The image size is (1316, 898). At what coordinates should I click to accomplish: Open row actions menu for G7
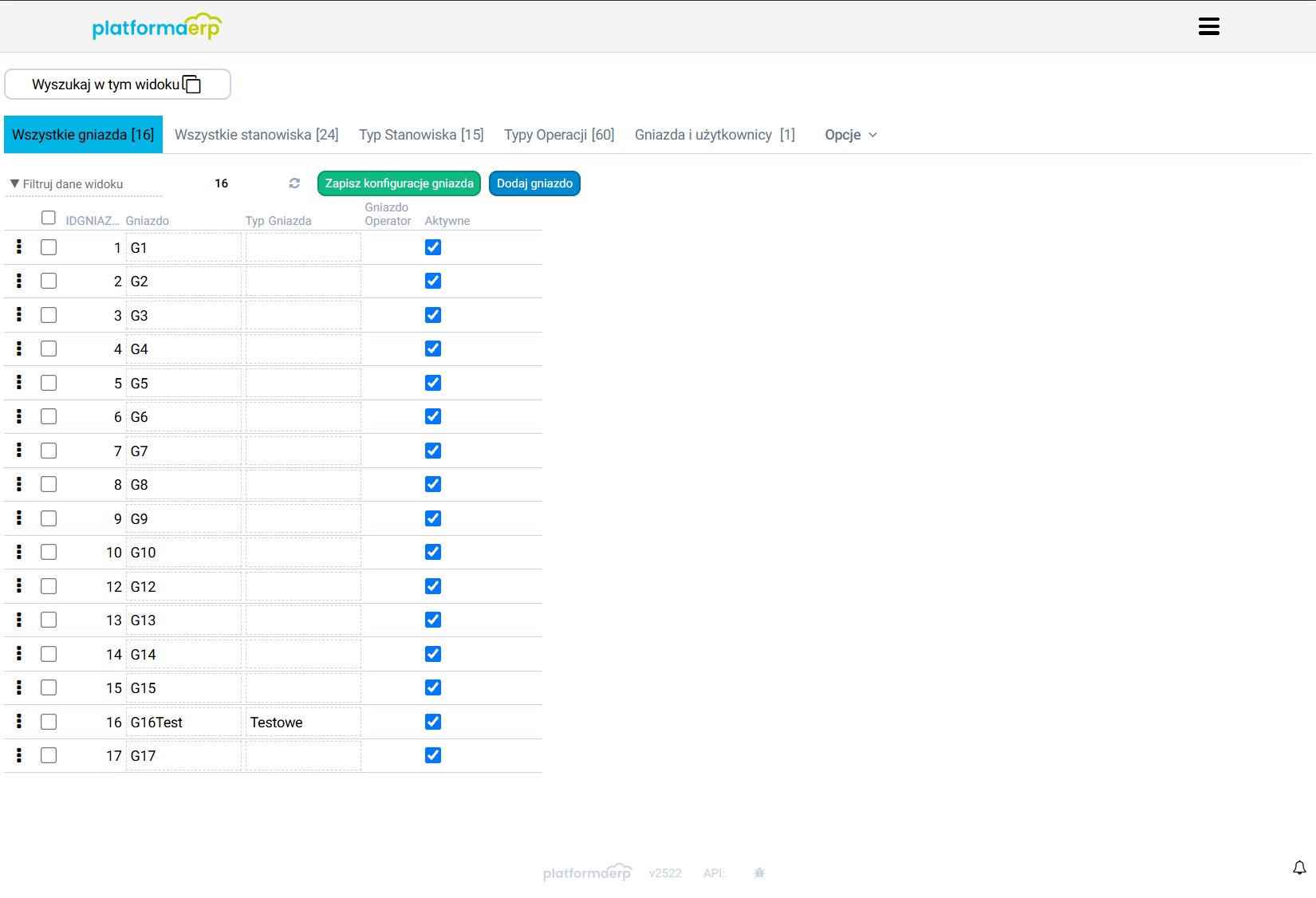(19, 451)
